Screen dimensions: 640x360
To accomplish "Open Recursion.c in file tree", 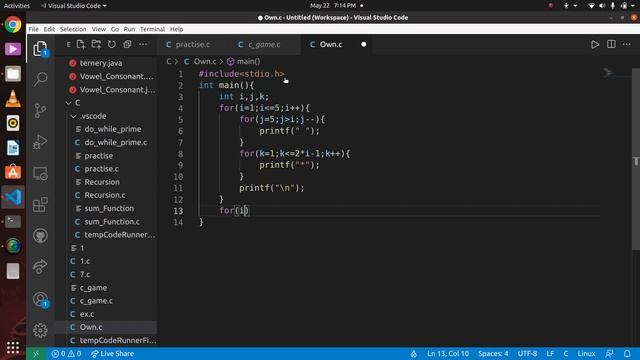I will tap(106, 195).
